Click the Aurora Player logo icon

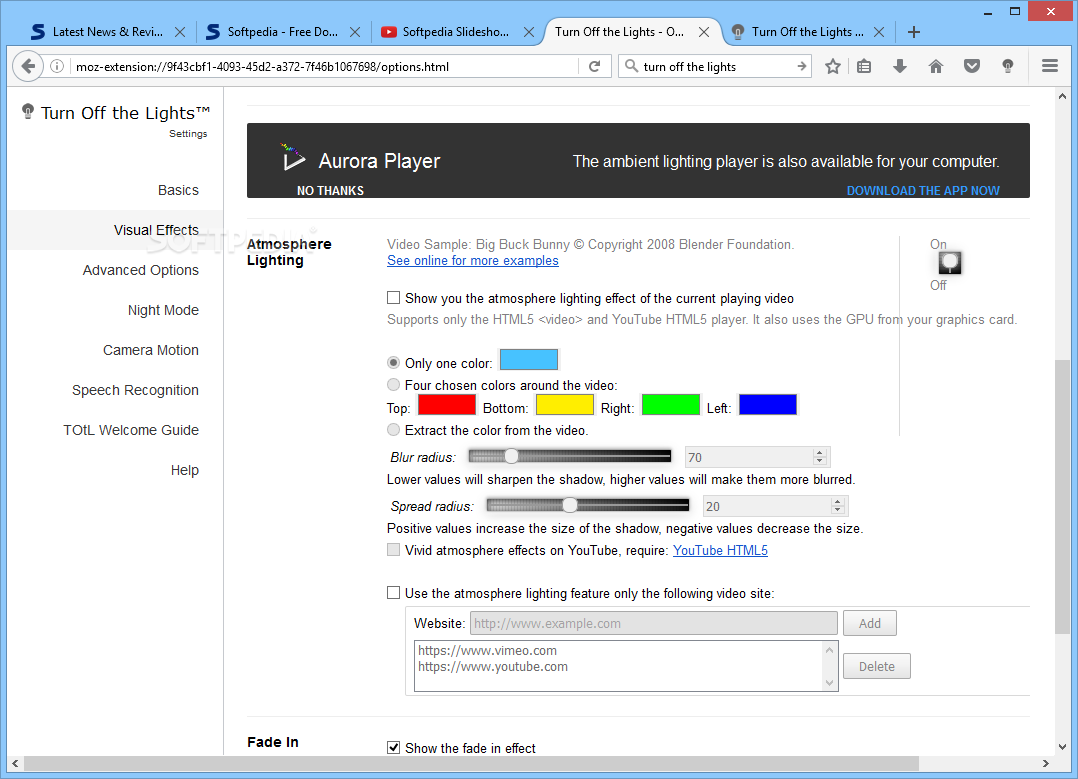point(293,158)
